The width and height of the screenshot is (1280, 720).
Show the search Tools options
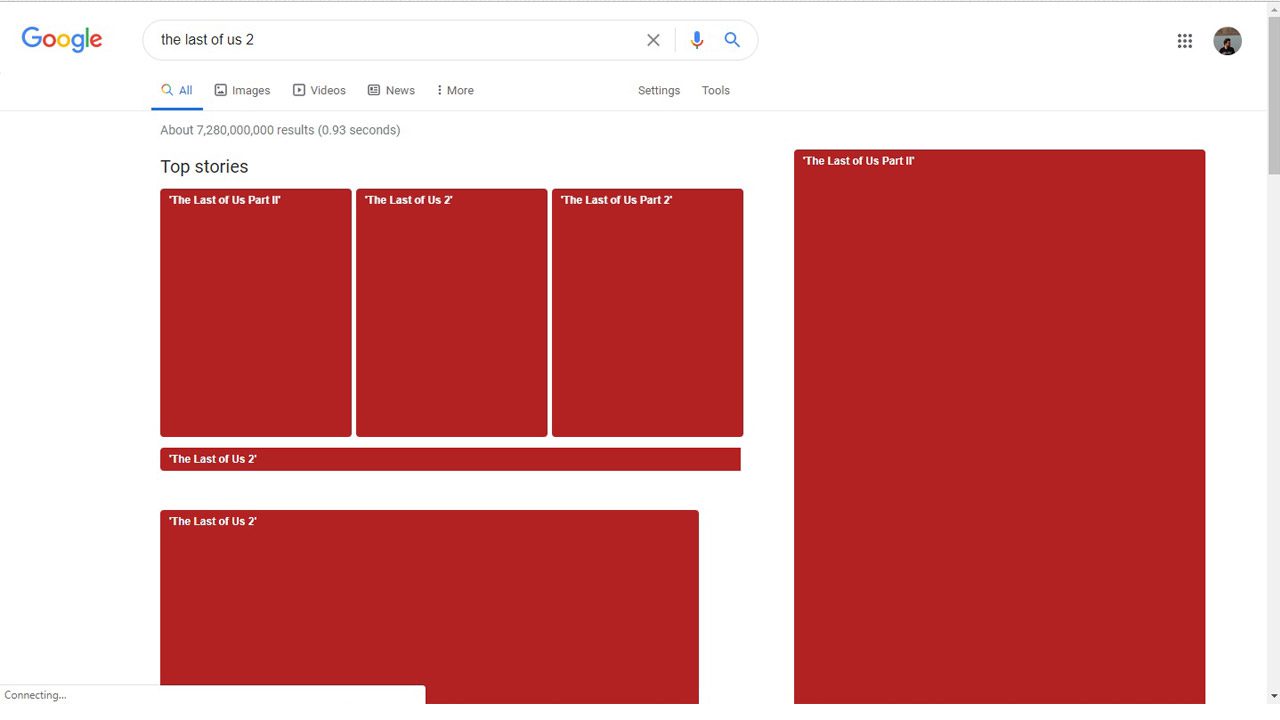(x=716, y=90)
